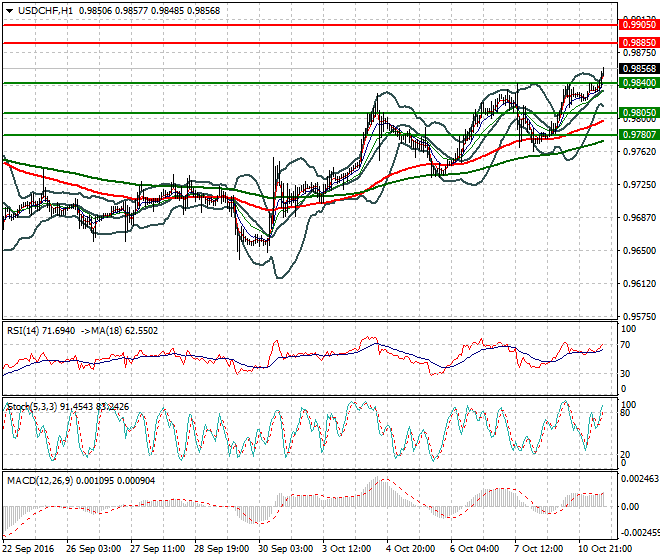This screenshot has height=560, width=660.
Task: Click the 0.96500 price scale value
Action: 639,251
